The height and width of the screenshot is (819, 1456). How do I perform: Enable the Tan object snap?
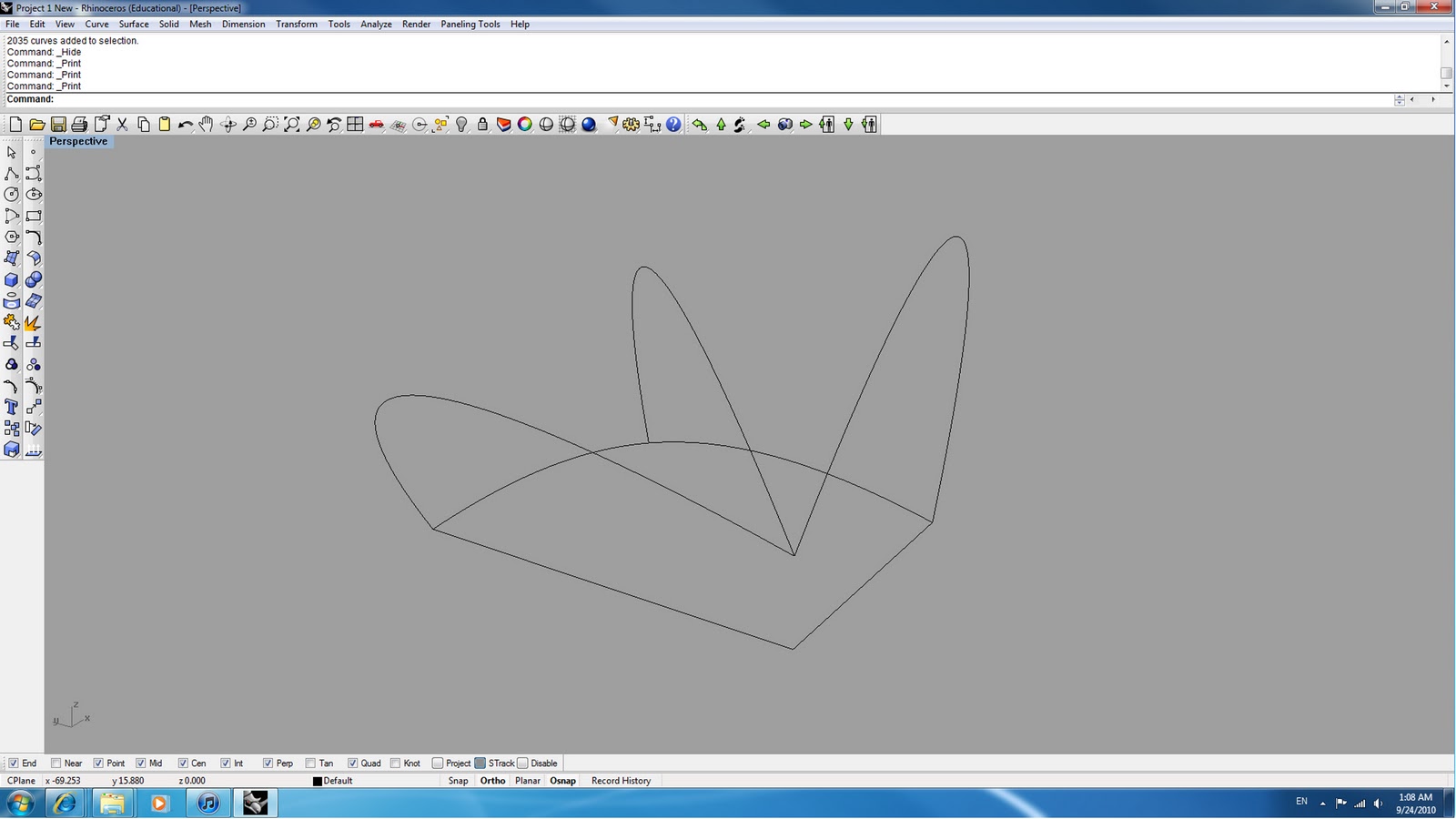coord(310,763)
